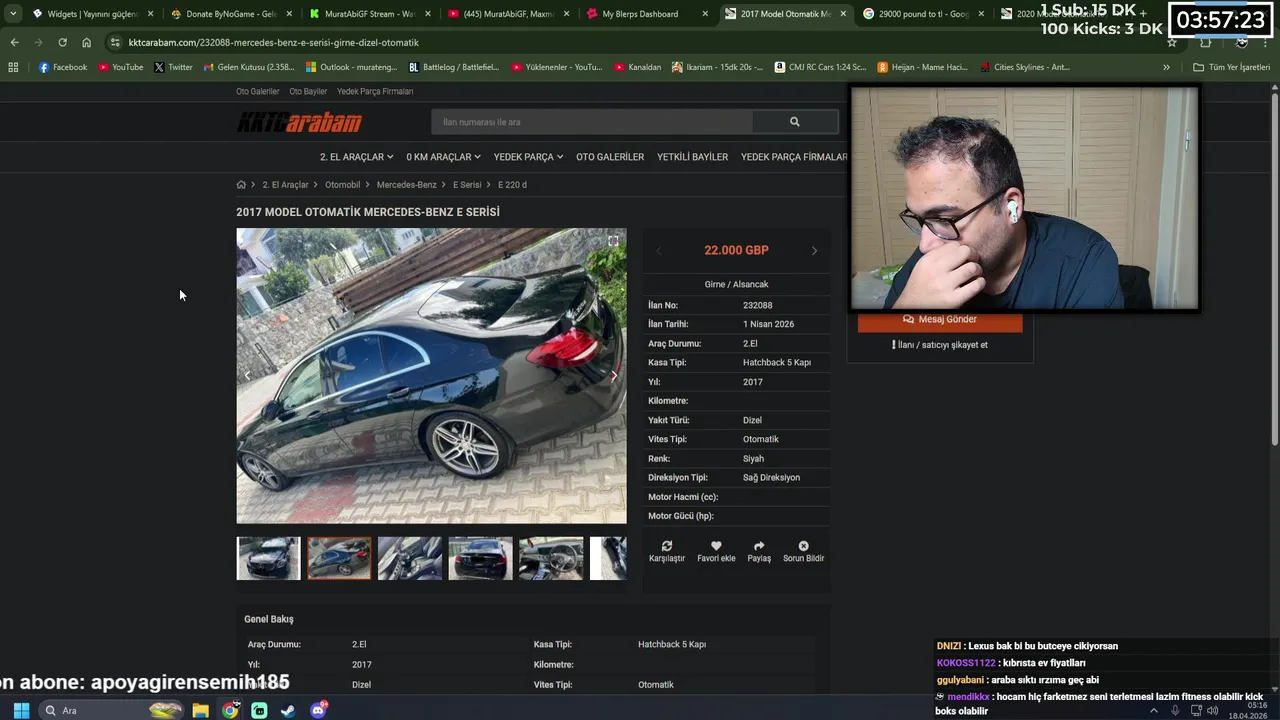Click İlanı / satıcıyı şikayet et link
The image size is (1280, 720).
(x=940, y=345)
